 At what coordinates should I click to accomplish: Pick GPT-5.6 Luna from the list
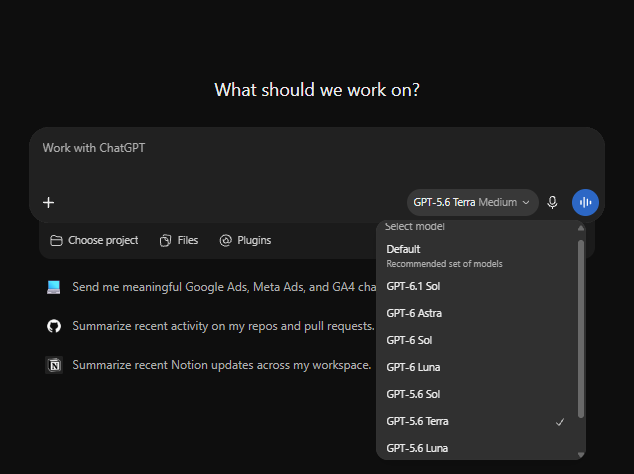pos(477,448)
